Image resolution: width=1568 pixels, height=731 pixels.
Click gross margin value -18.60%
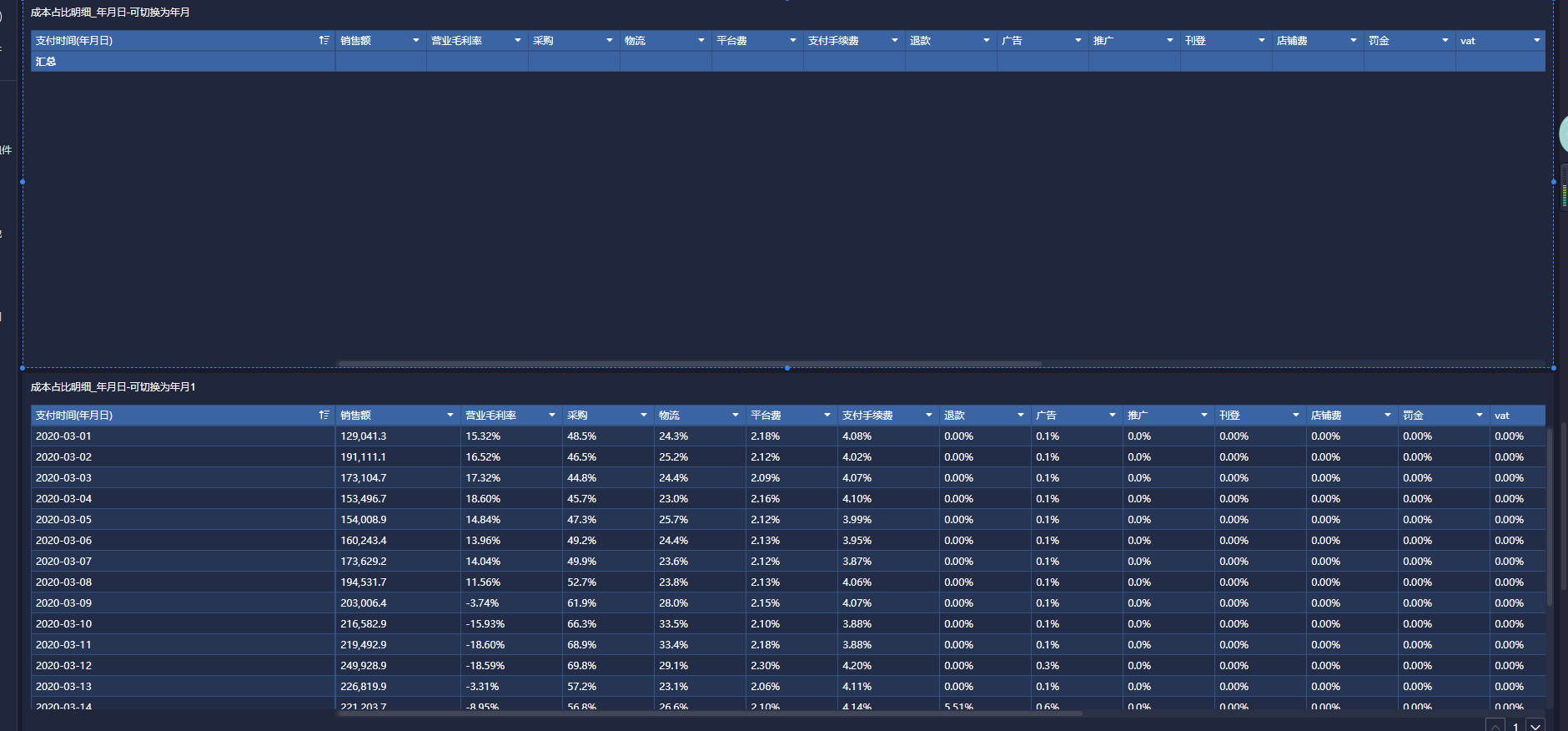[485, 645]
